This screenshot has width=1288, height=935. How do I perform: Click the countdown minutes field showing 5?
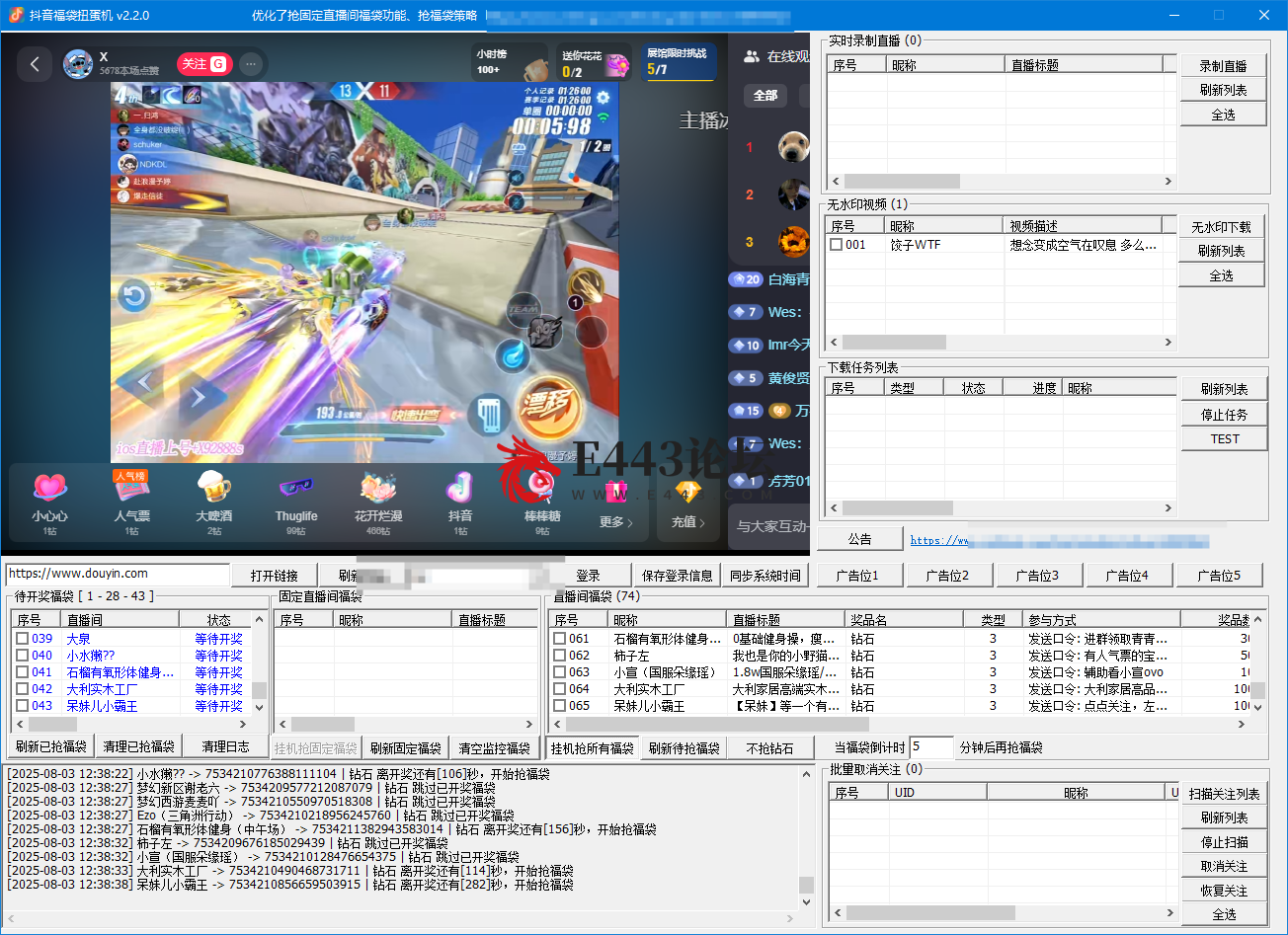[931, 747]
